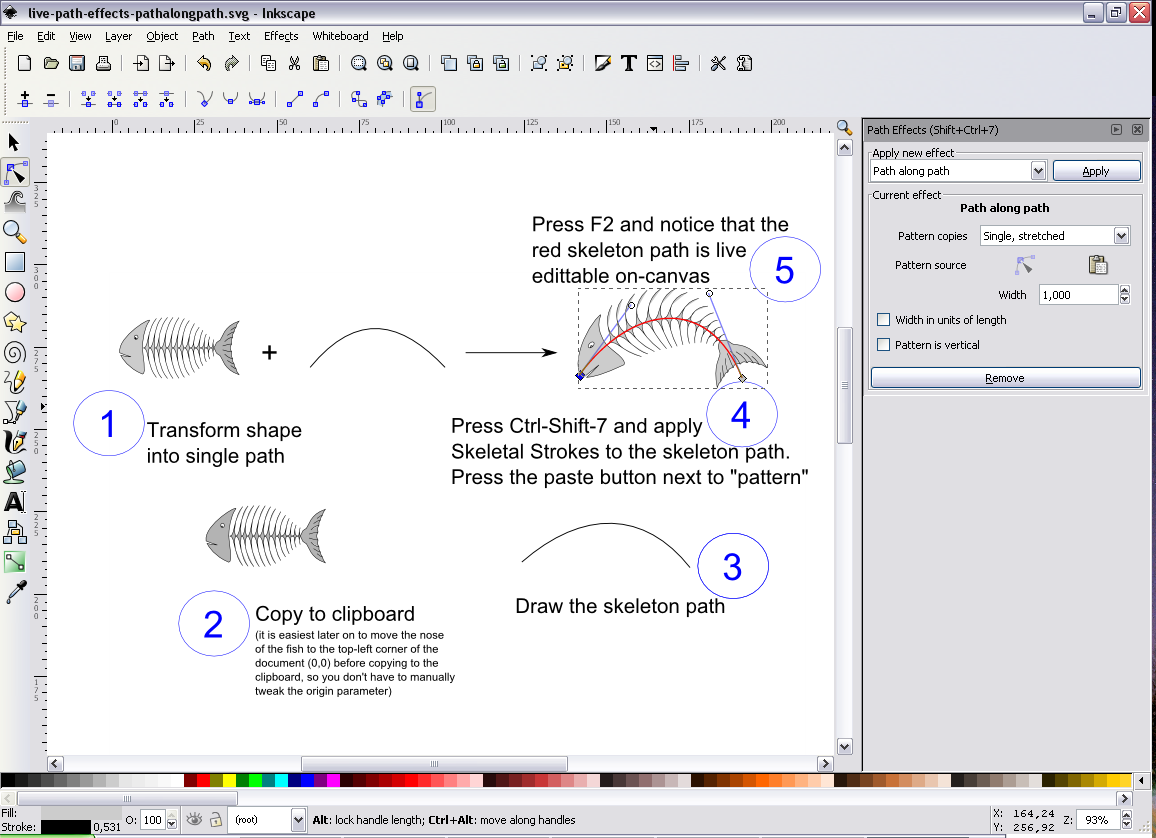Select the Tweak tool wave icon
Image resolution: width=1156 pixels, height=838 pixels.
coord(15,201)
